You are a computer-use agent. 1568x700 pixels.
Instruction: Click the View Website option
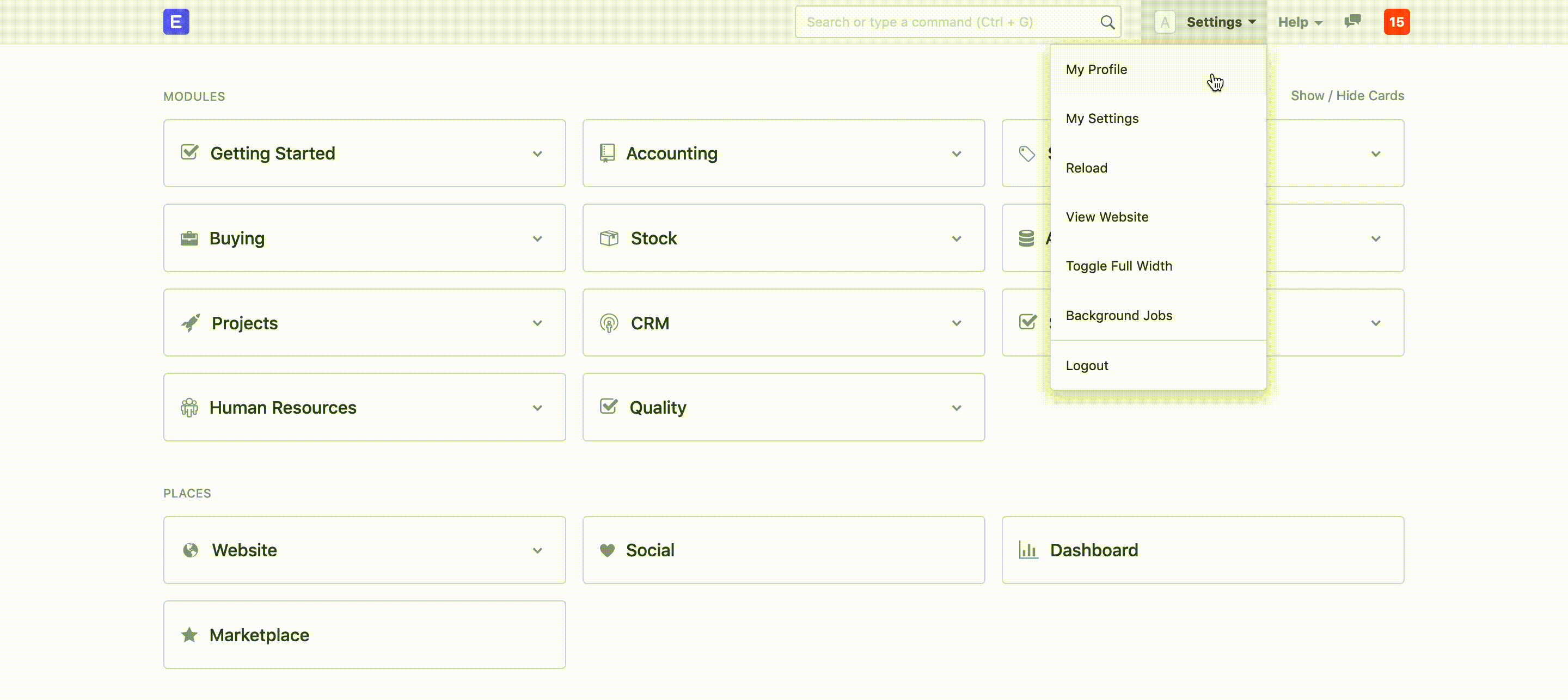click(x=1107, y=216)
